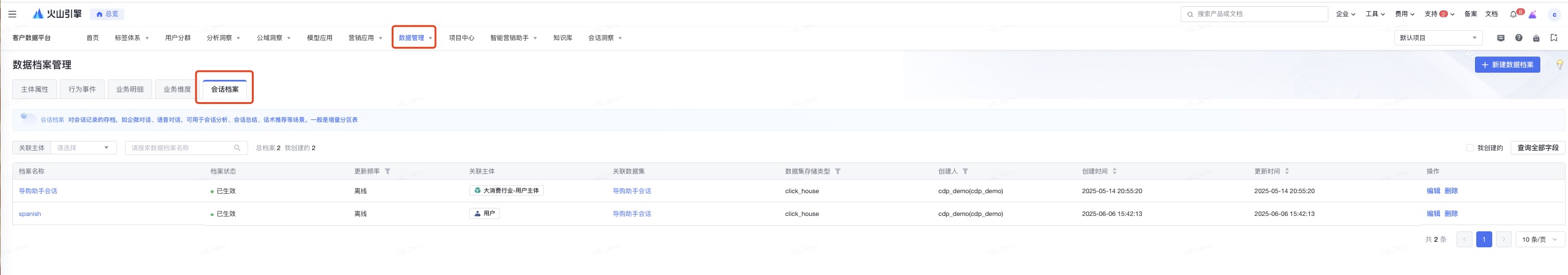Open 导购助手会话 dataset link in spanish row
The width and height of the screenshot is (1568, 275).
tap(631, 214)
